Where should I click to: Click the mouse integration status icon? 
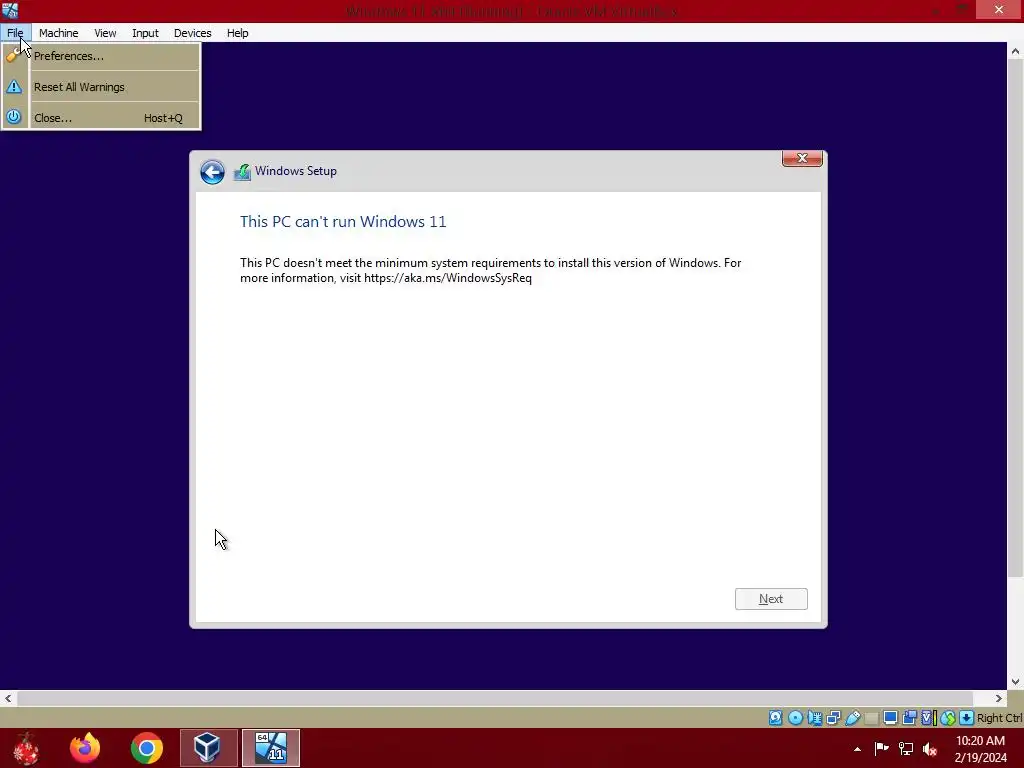(948, 718)
